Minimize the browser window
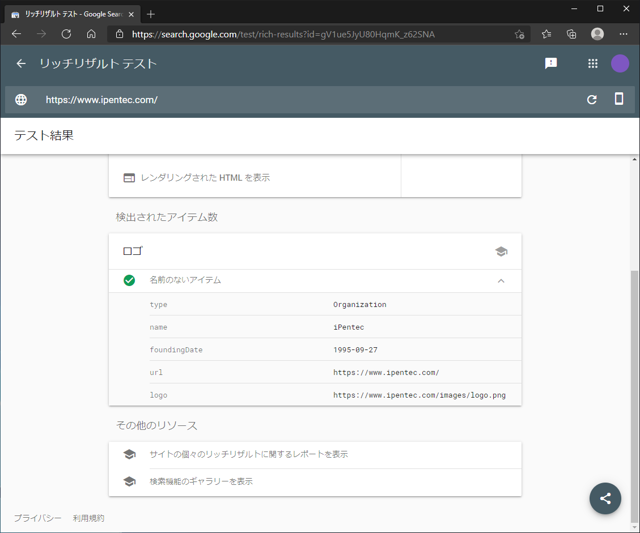This screenshot has height=533, width=640. point(574,9)
